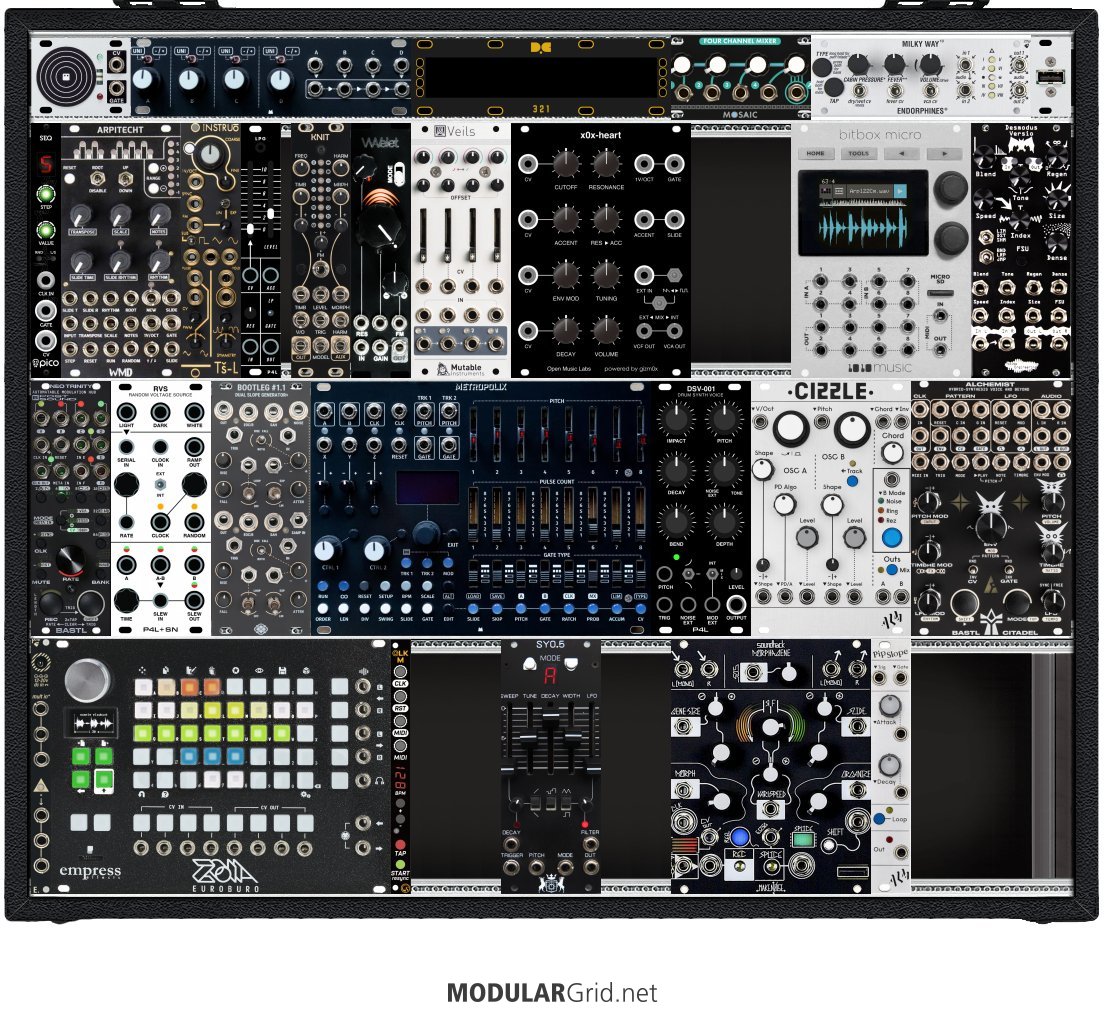Click the Metropolix blue RUN button
The height and width of the screenshot is (1014, 1106).
tap(322, 587)
